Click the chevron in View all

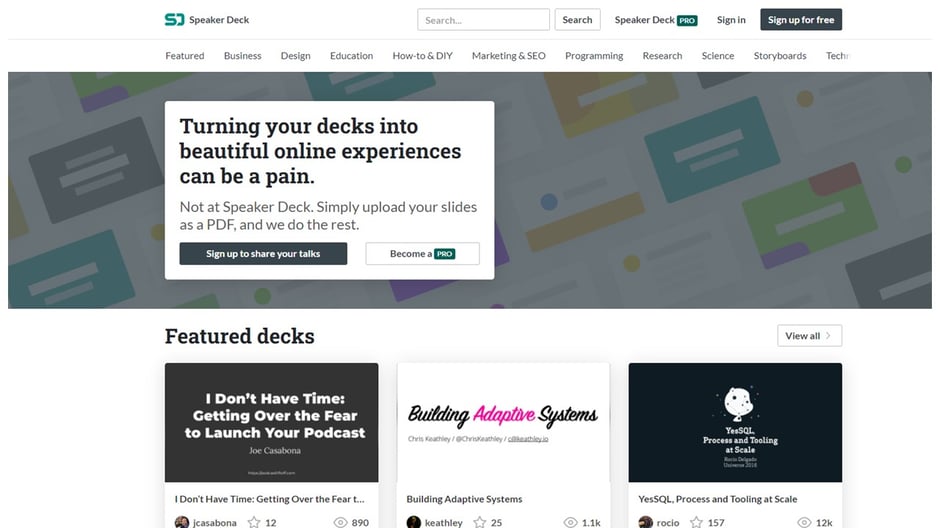pyautogui.click(x=828, y=336)
